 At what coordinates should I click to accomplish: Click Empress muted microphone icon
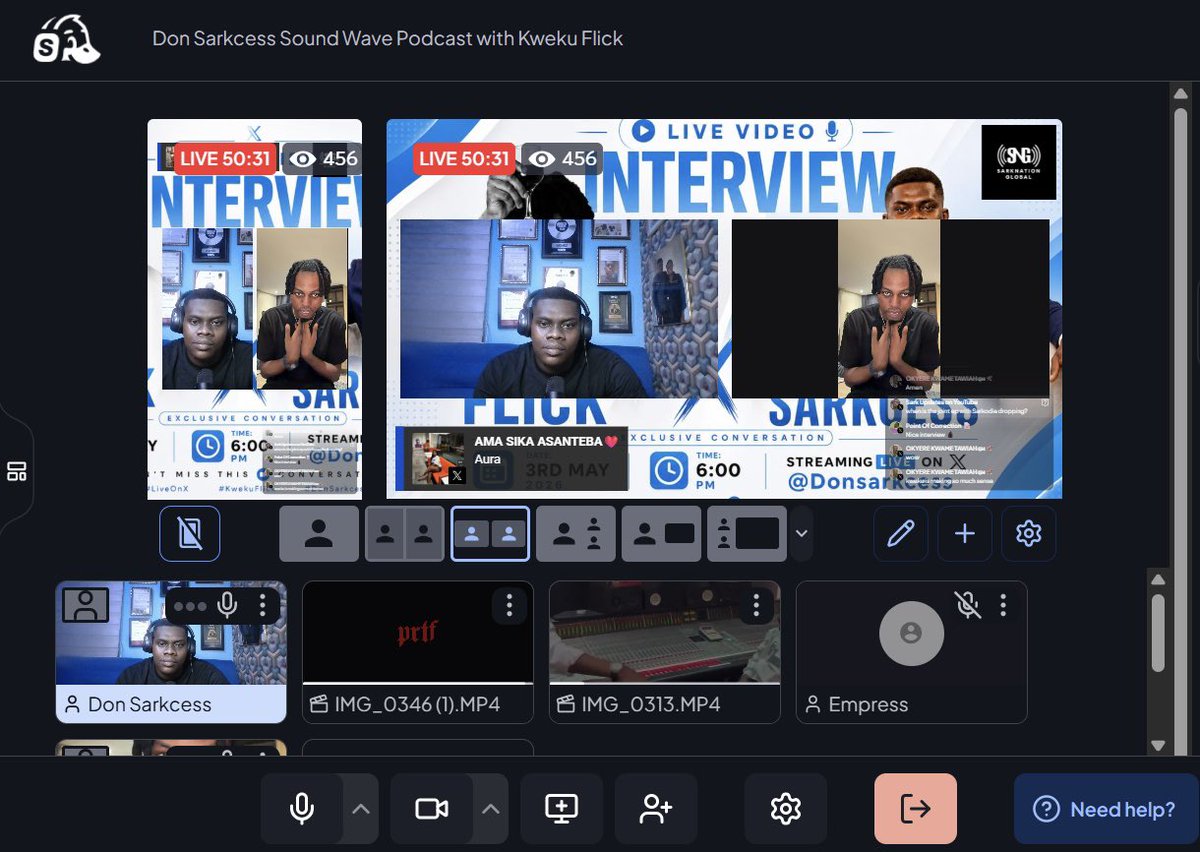[x=966, y=605]
